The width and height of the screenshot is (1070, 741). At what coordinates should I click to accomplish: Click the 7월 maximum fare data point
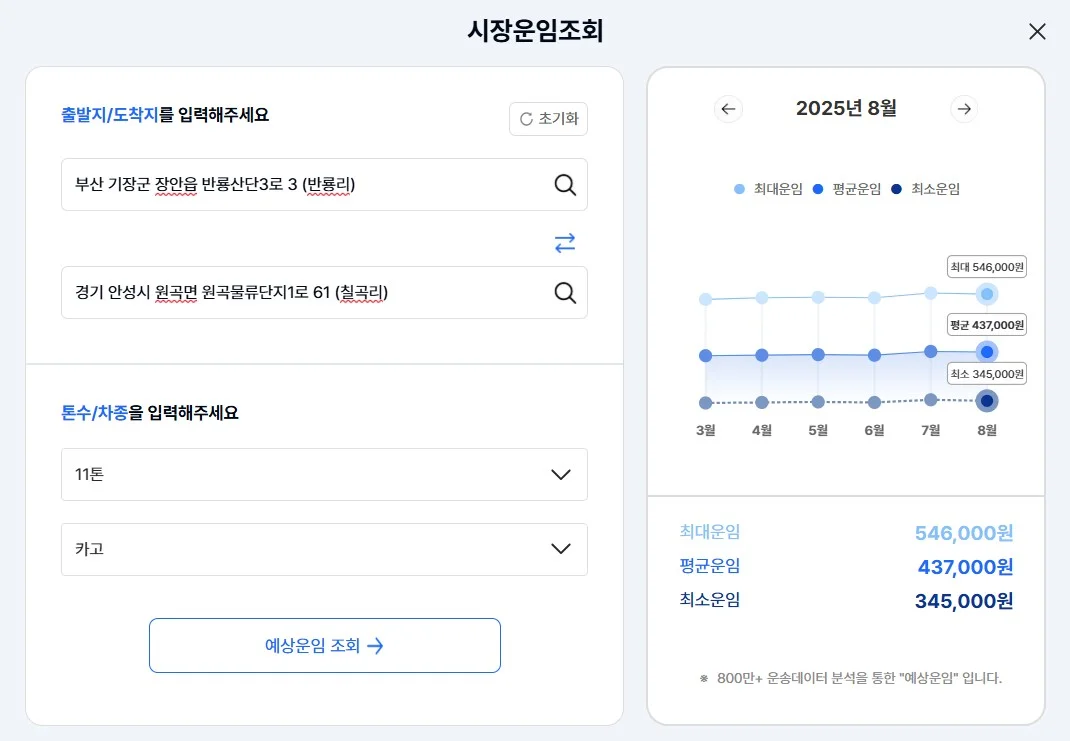point(931,293)
